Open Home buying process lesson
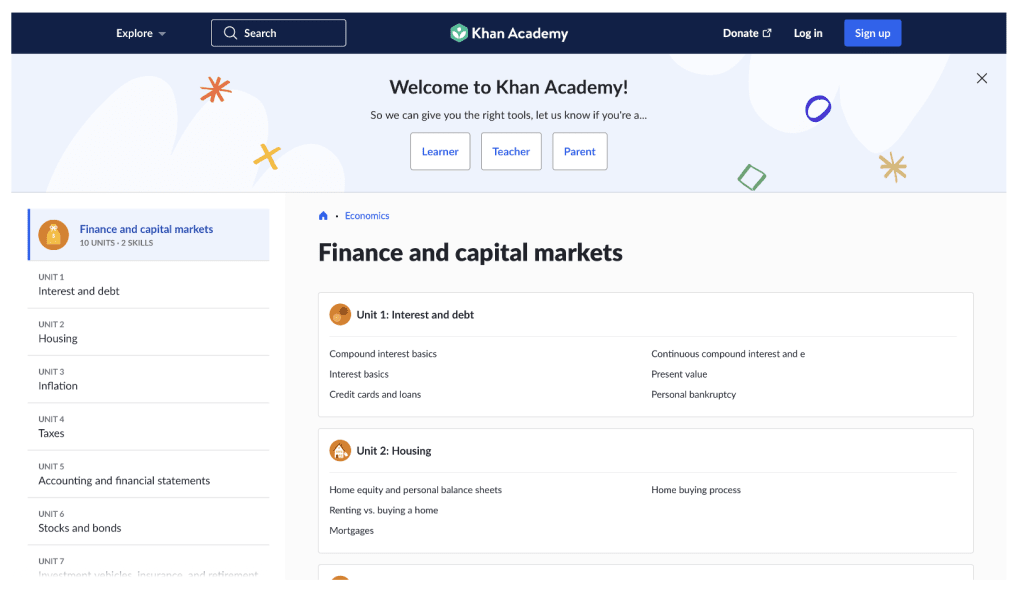1024x593 pixels. pos(696,490)
